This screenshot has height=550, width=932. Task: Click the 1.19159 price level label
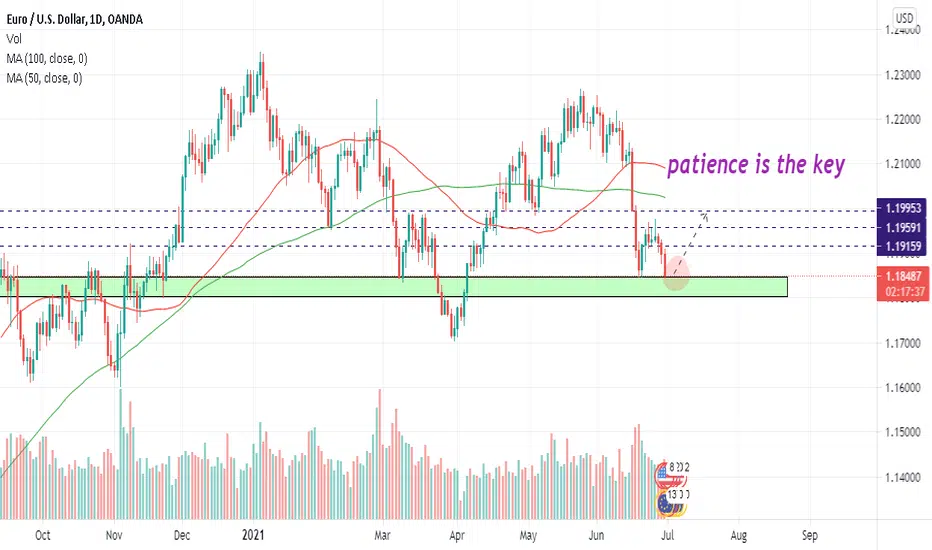[902, 246]
